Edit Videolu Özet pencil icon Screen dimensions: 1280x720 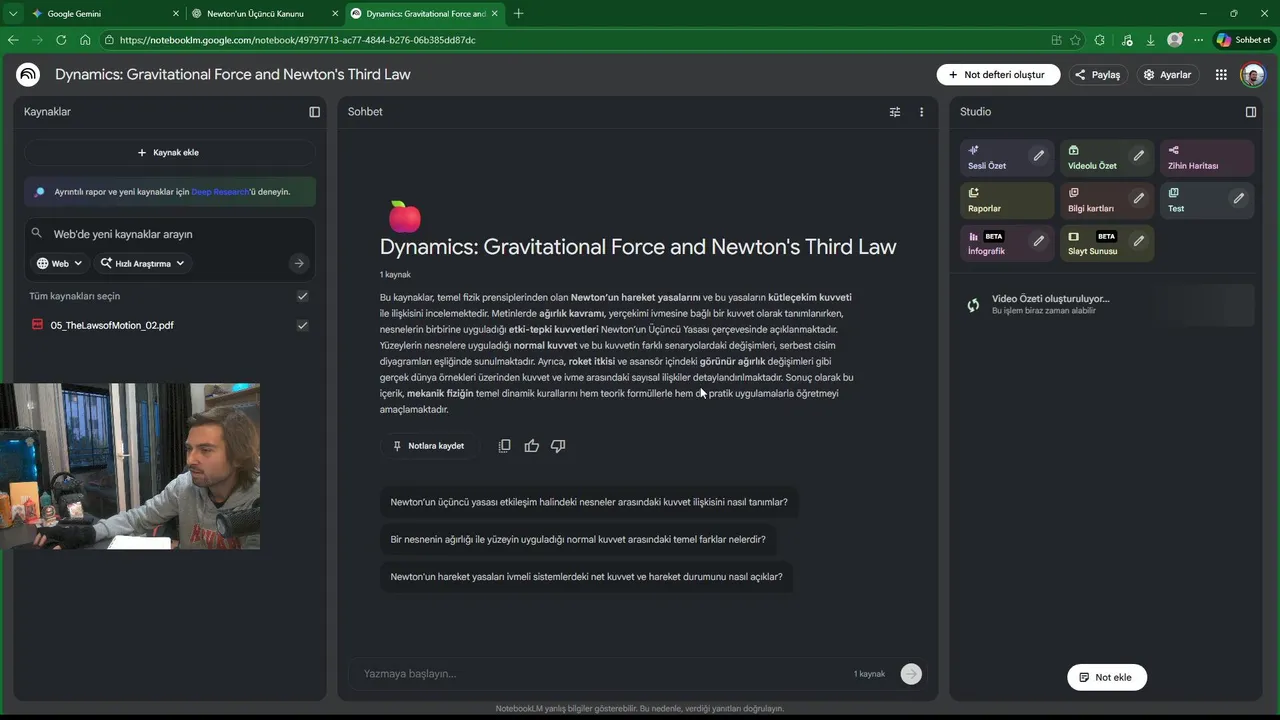[x=1138, y=156]
